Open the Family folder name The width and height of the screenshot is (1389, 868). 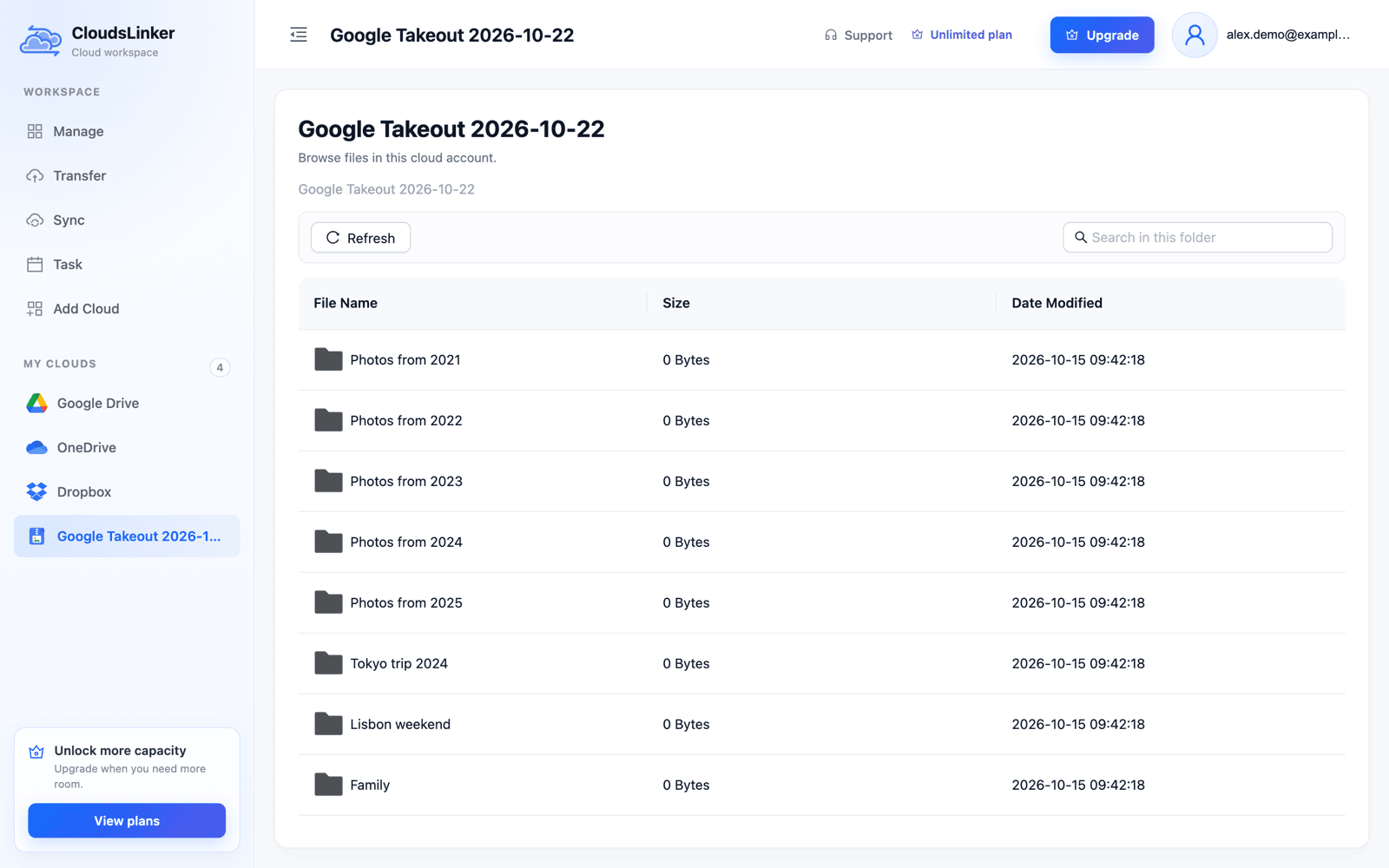tap(370, 785)
